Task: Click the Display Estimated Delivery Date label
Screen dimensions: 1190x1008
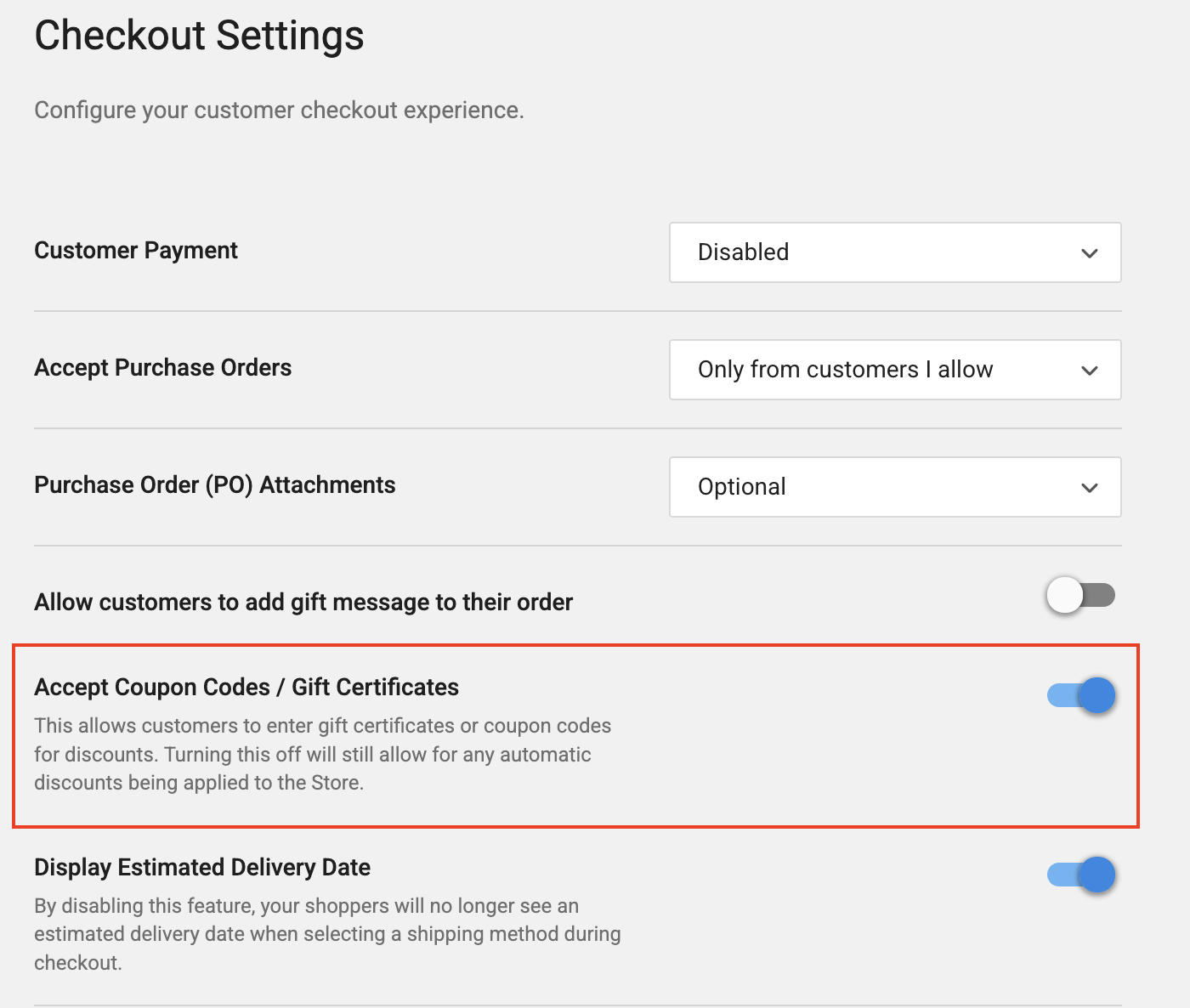Action: (x=202, y=868)
